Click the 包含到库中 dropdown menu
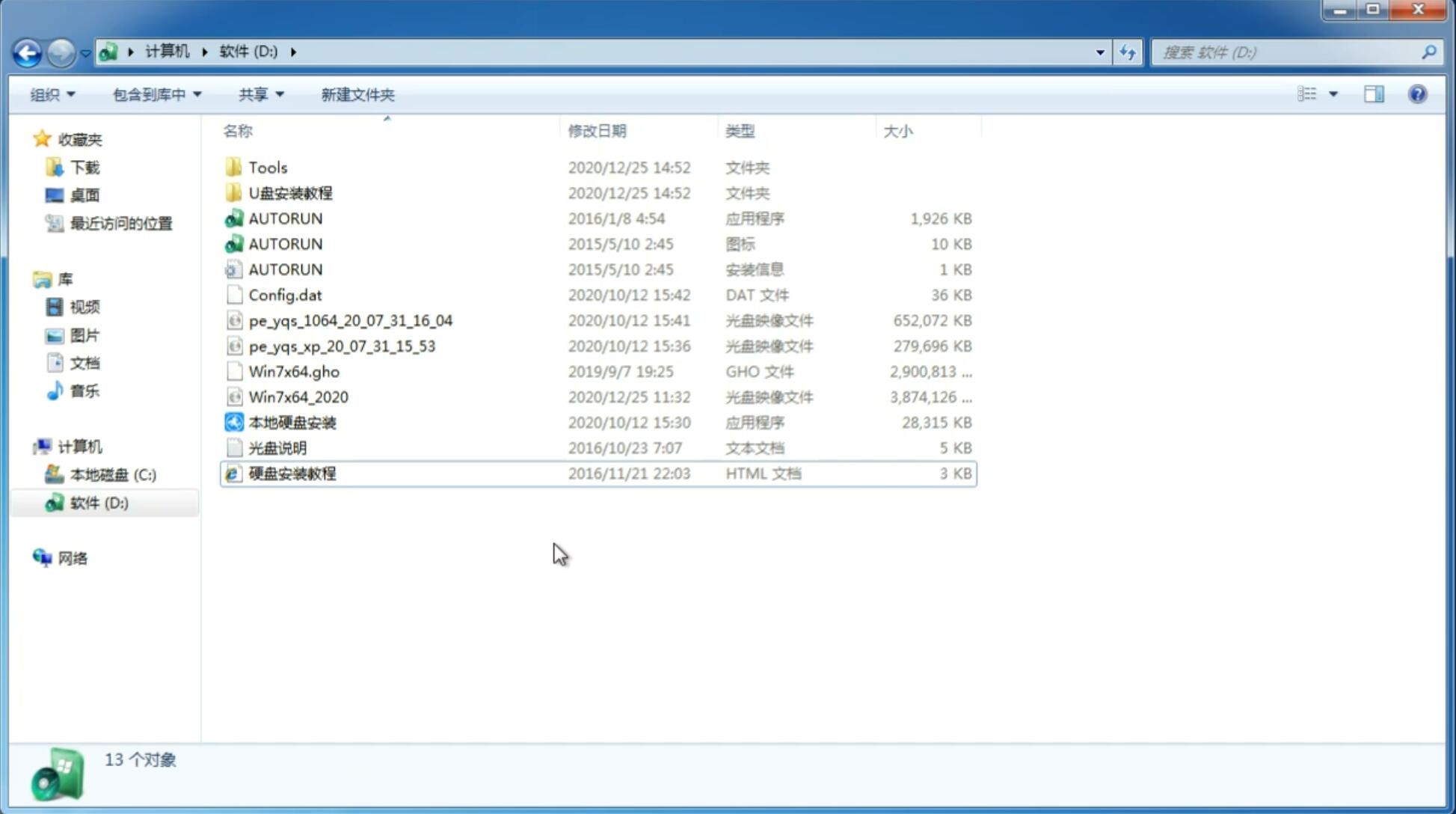 (155, 93)
